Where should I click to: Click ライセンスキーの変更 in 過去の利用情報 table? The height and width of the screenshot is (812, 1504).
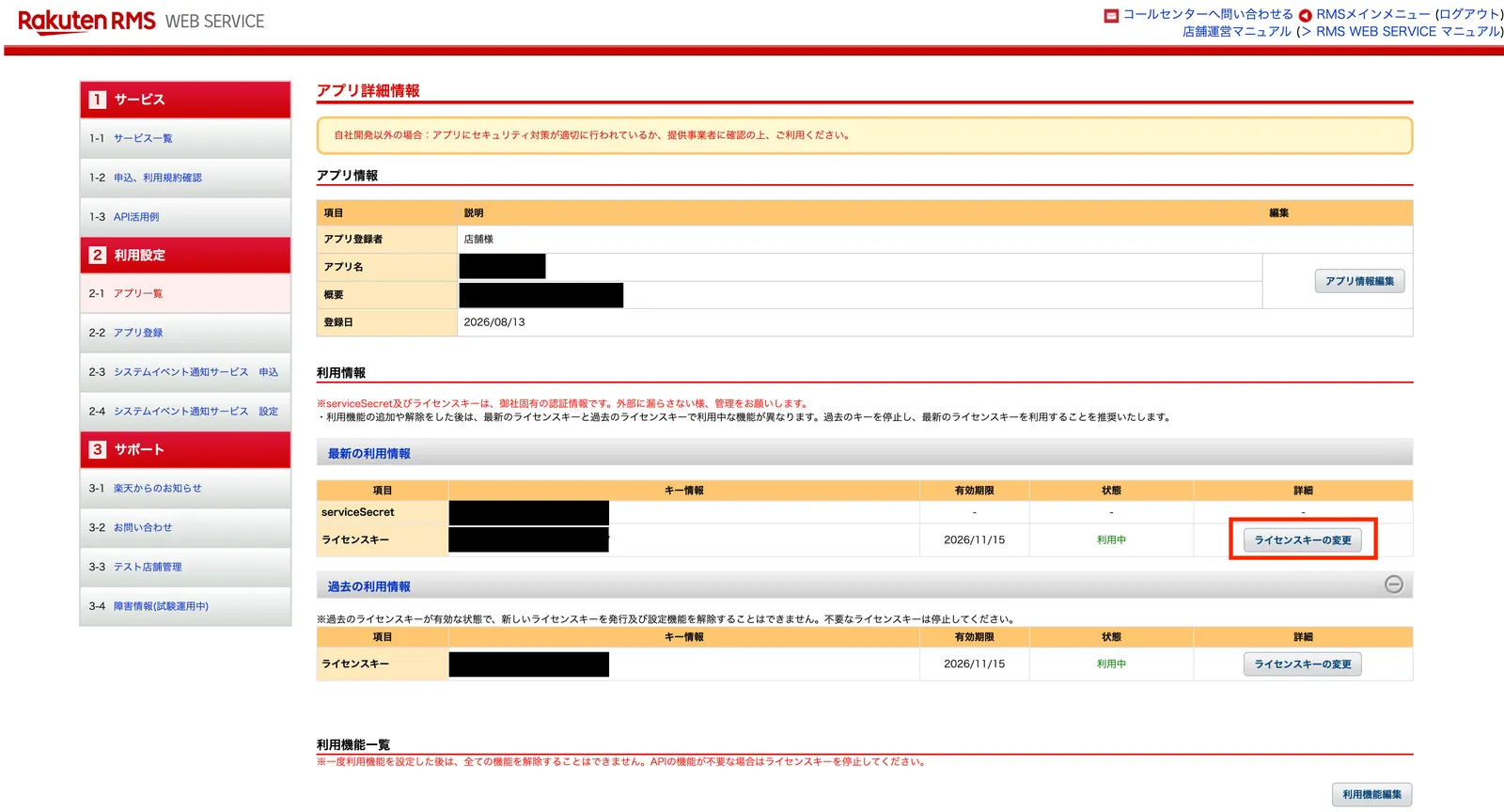coord(1303,664)
